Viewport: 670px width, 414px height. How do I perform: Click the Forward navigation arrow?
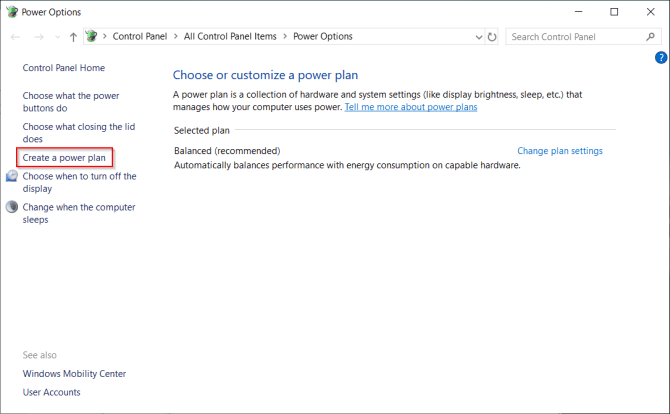[36, 37]
